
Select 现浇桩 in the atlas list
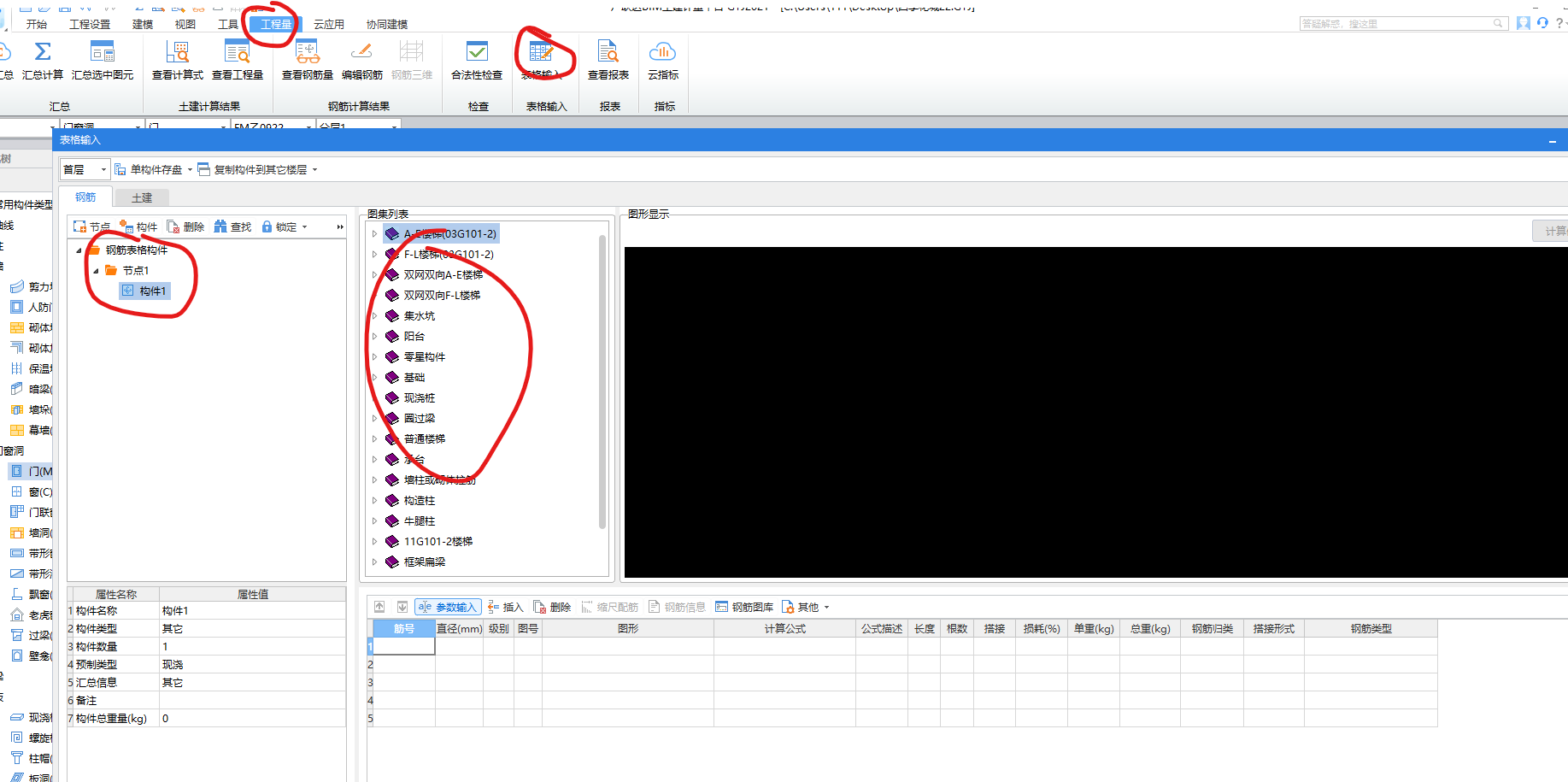[420, 397]
